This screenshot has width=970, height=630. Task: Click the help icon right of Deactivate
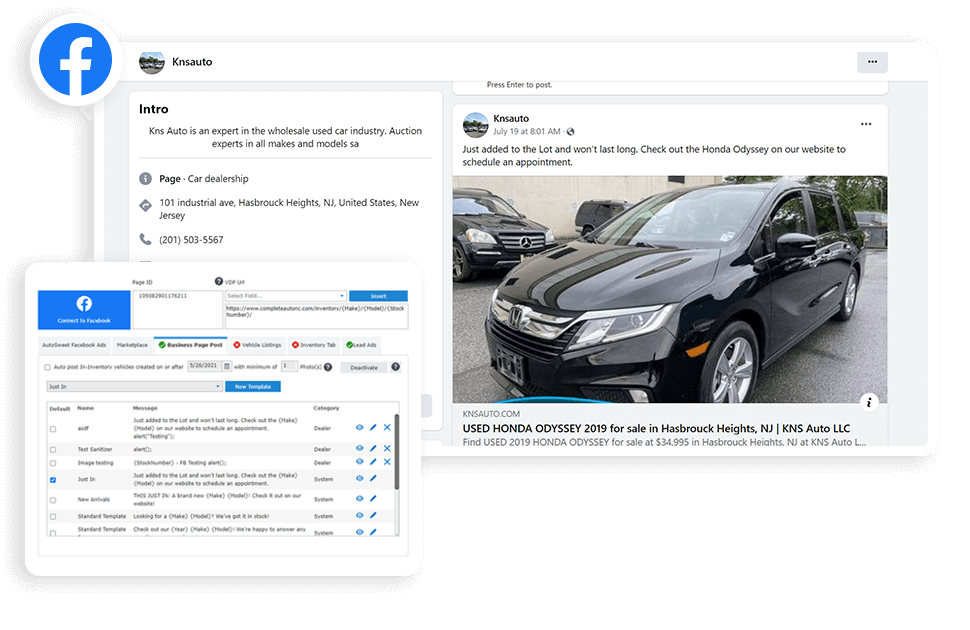coord(395,367)
